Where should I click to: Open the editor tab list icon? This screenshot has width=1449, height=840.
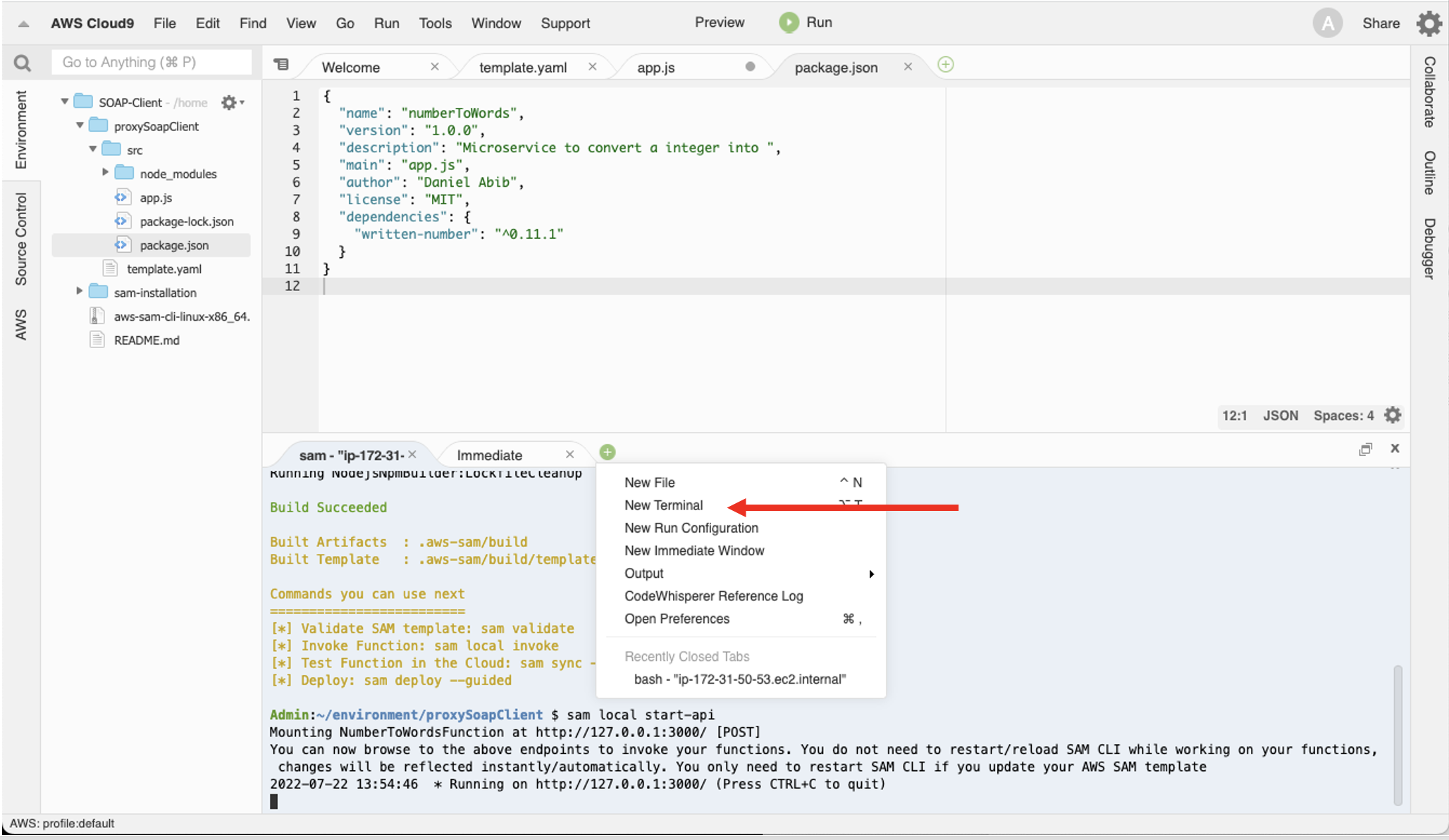click(x=281, y=65)
